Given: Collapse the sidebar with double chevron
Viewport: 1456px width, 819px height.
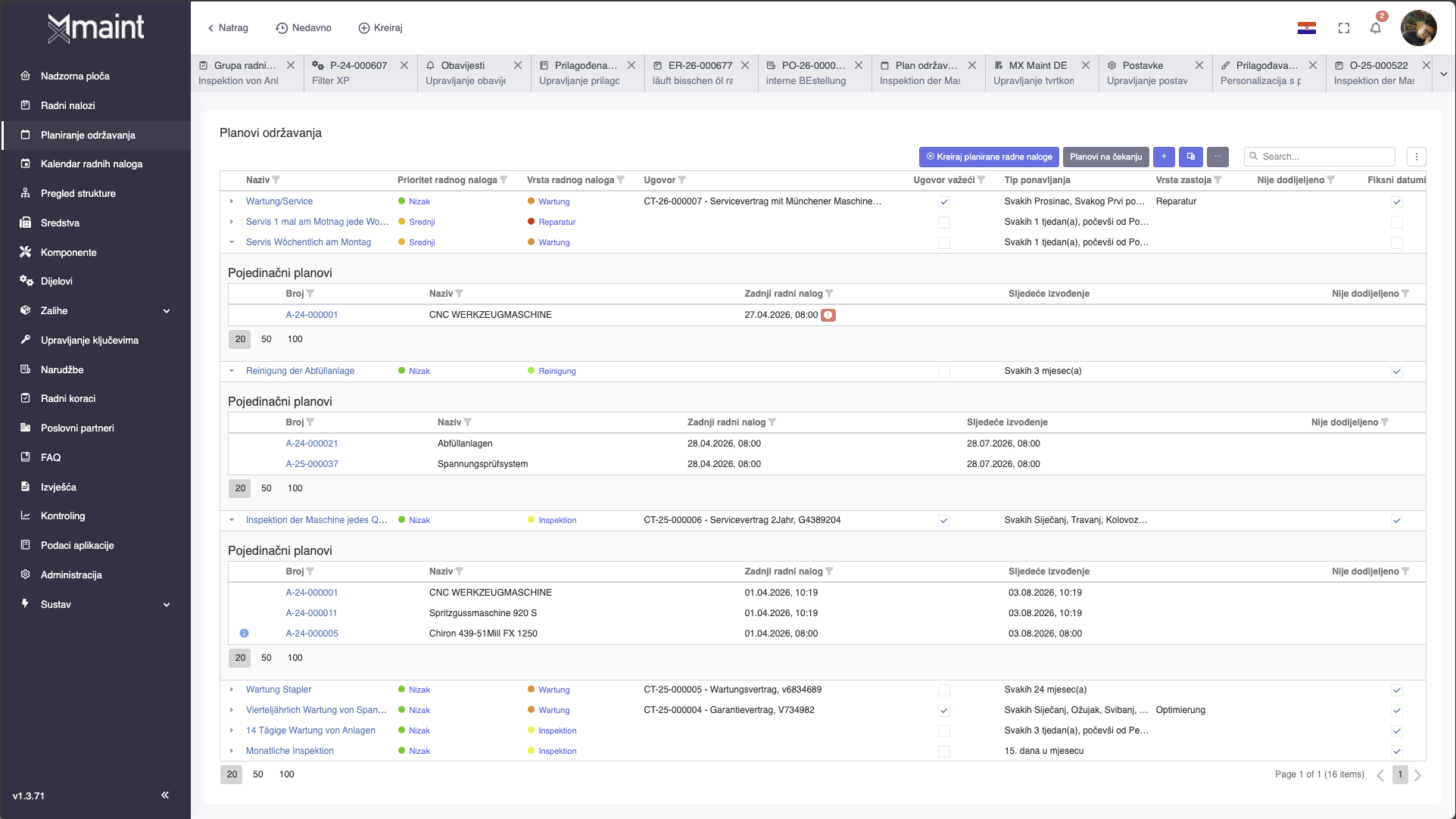Looking at the screenshot, I should (164, 795).
